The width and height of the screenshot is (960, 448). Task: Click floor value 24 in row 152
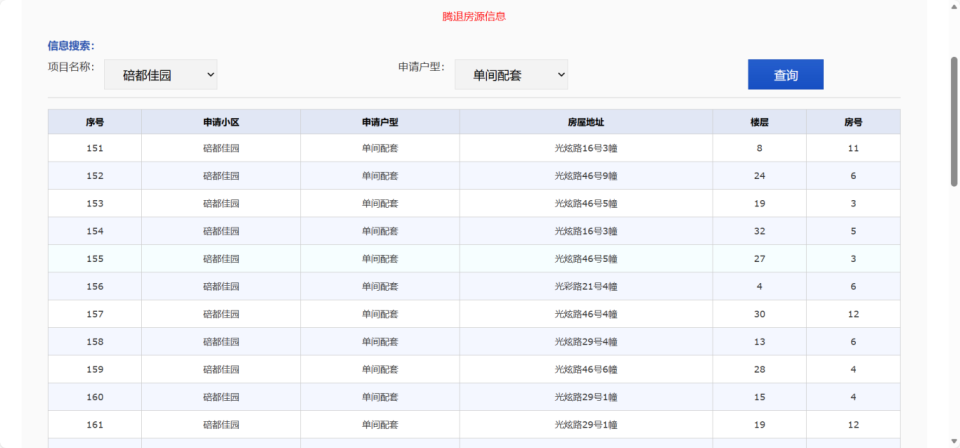coord(760,176)
